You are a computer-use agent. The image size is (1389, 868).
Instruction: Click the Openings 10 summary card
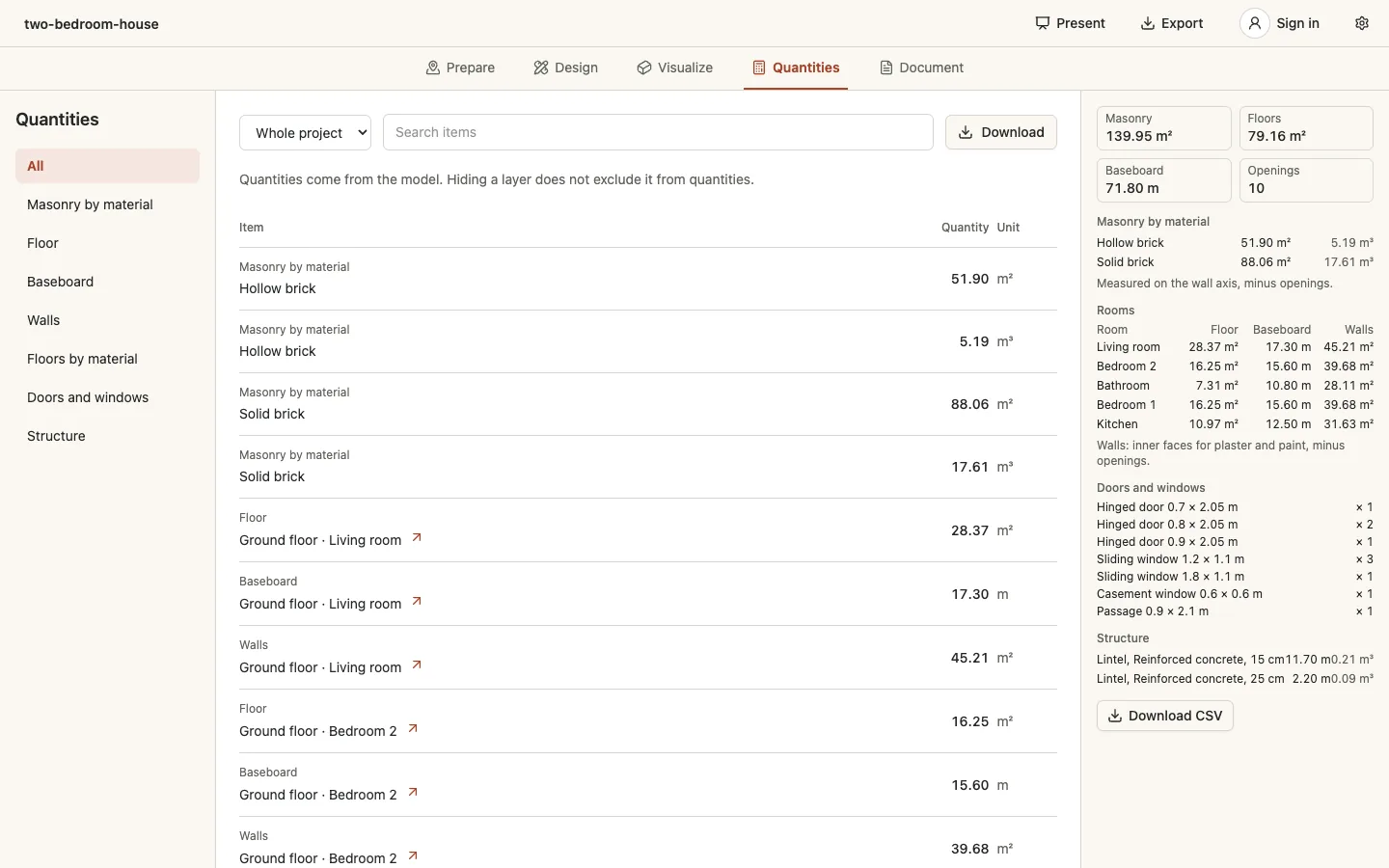1306,180
